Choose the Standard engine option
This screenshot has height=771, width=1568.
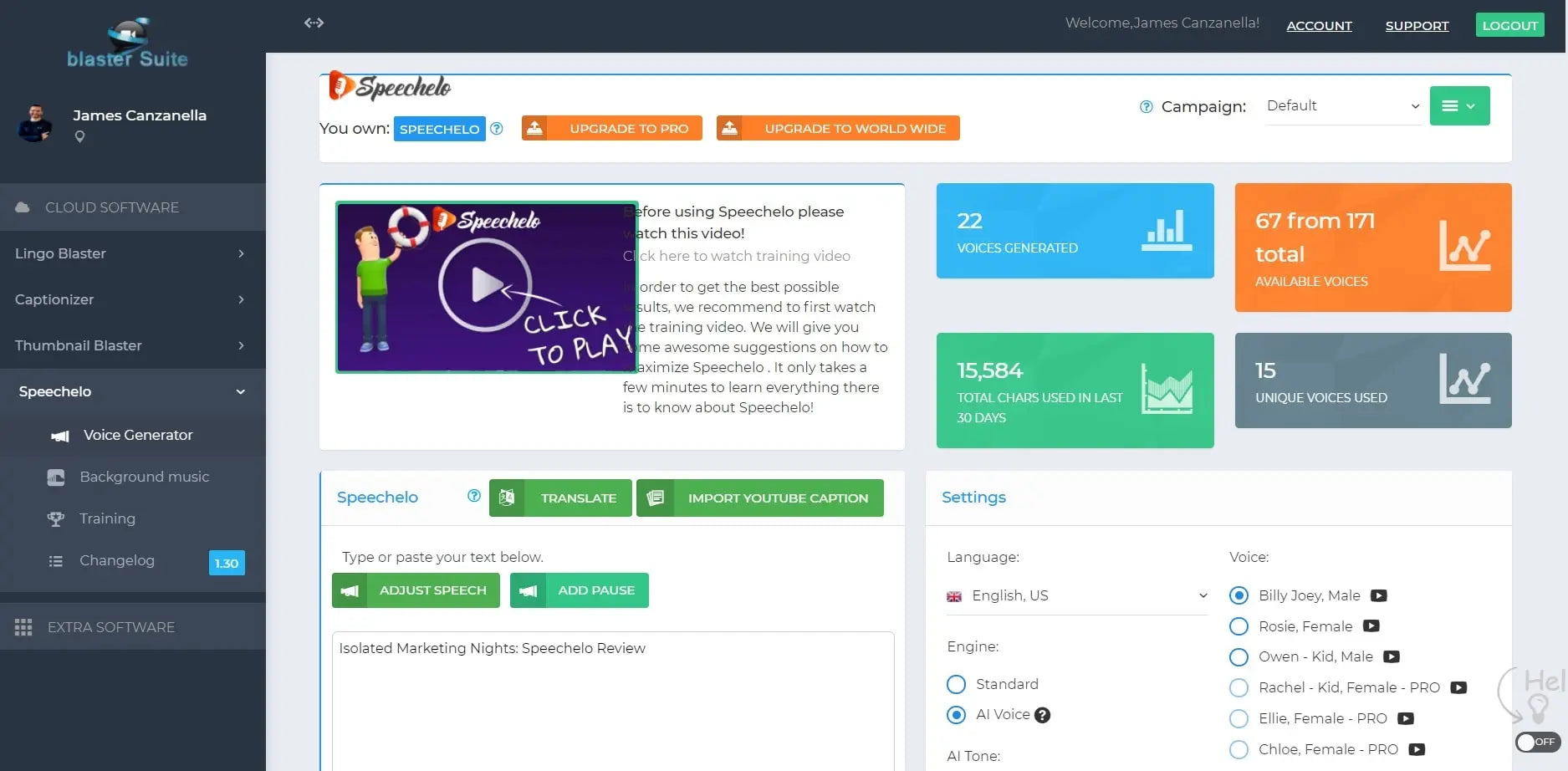(956, 684)
